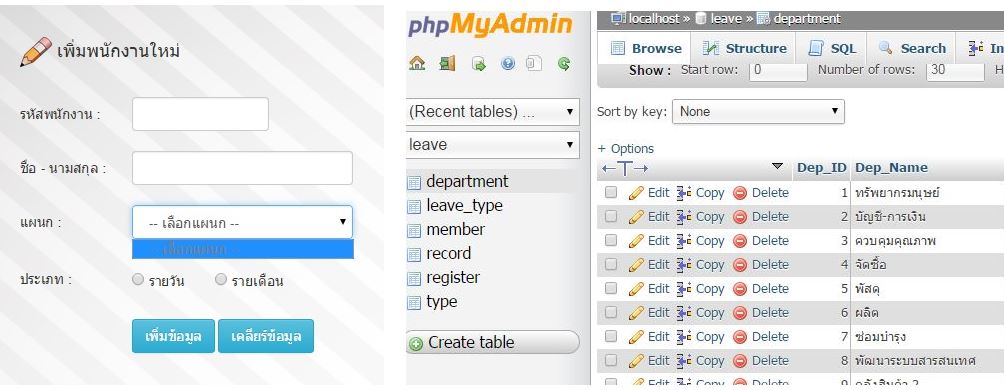The width and height of the screenshot is (1004, 390).
Task: Open the Sort by key dropdown
Action: [x=758, y=111]
